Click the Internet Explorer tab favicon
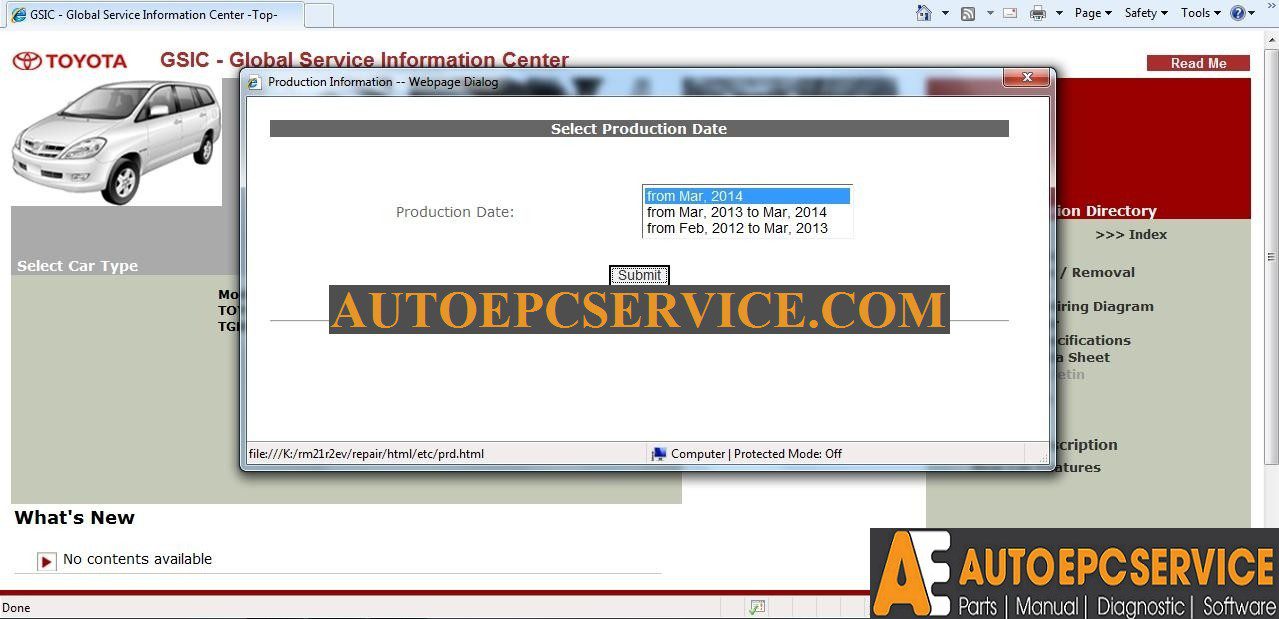1279x619 pixels. (18, 14)
